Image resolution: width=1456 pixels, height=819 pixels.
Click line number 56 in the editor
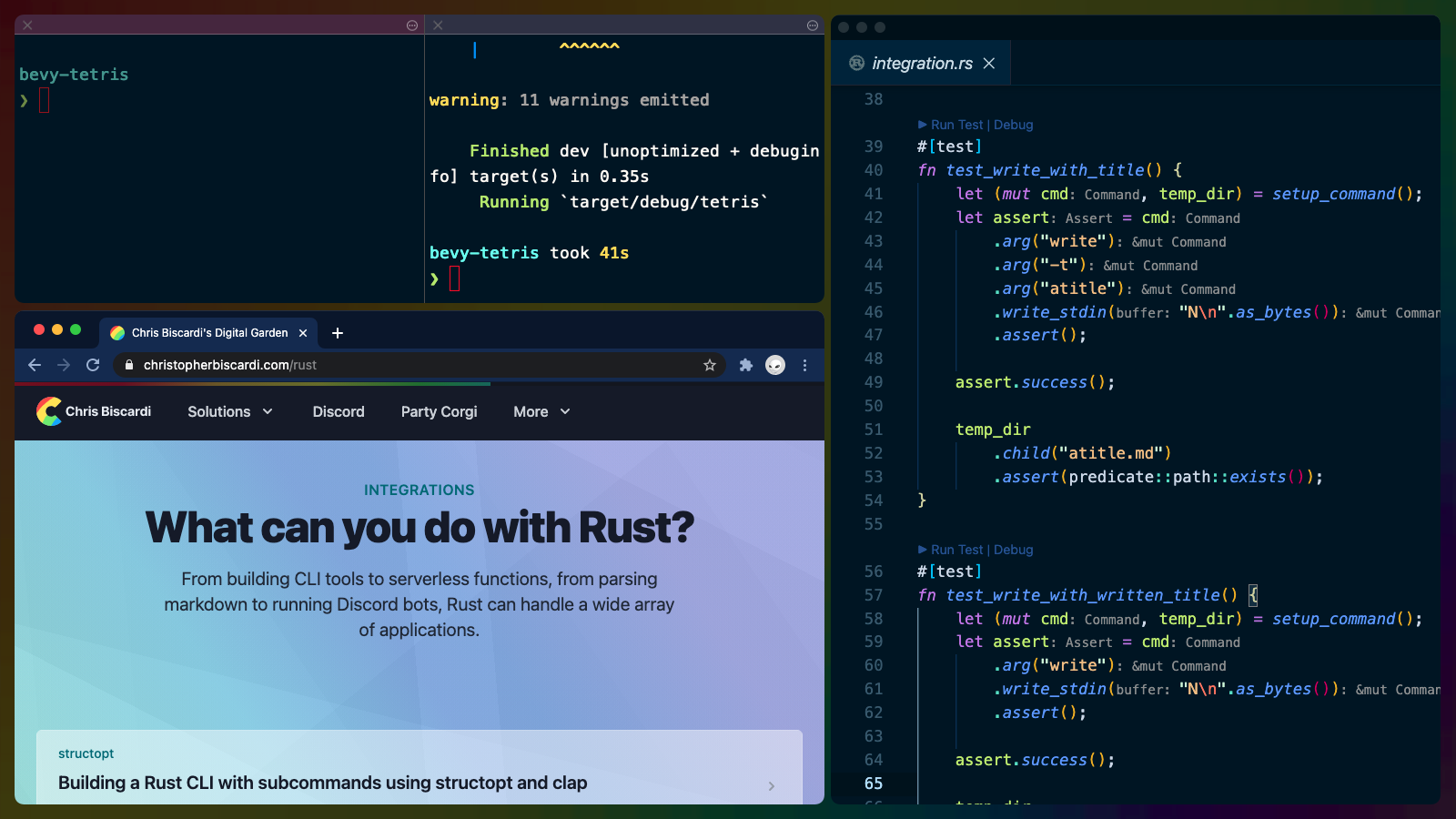point(874,571)
